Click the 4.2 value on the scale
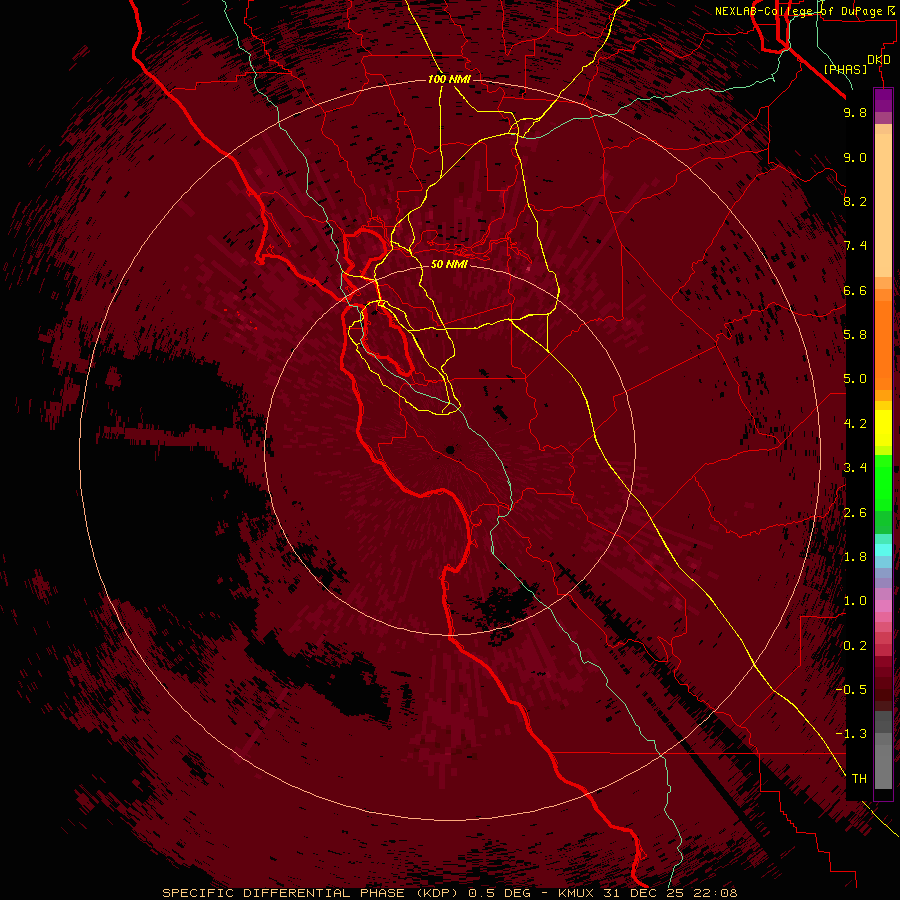Image resolution: width=900 pixels, height=900 pixels. tap(855, 424)
